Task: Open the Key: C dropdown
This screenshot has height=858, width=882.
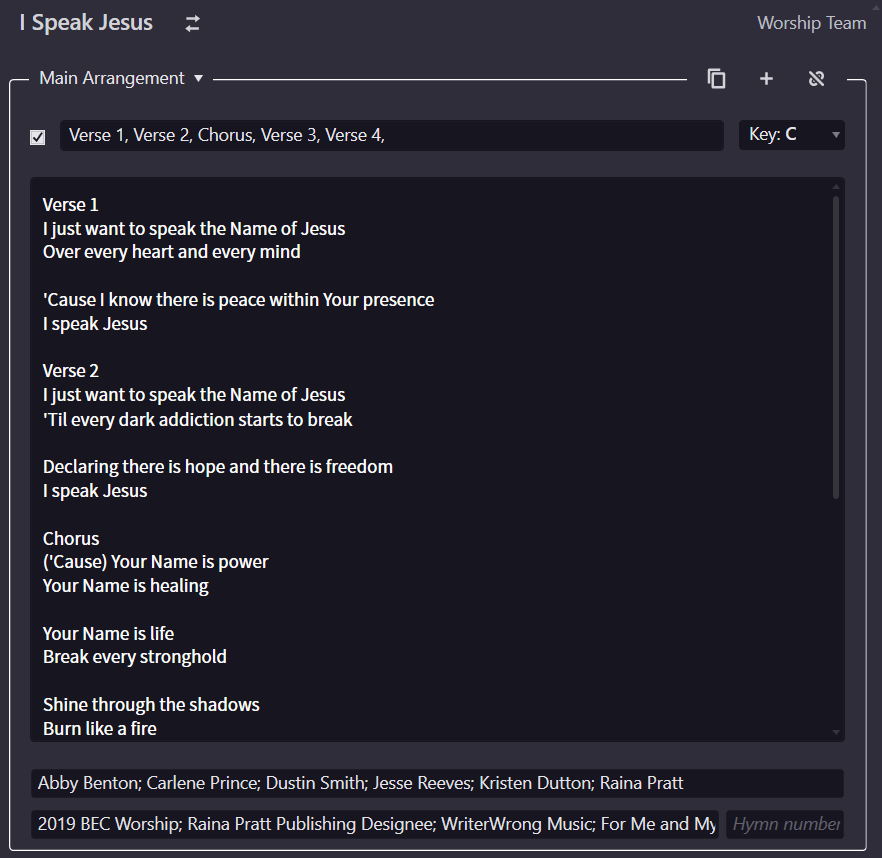Action: pos(791,134)
